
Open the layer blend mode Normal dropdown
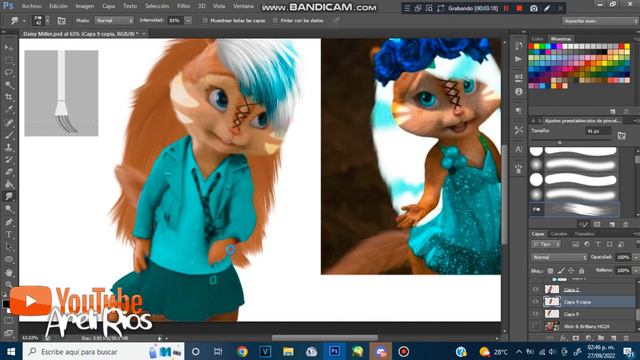click(x=559, y=257)
